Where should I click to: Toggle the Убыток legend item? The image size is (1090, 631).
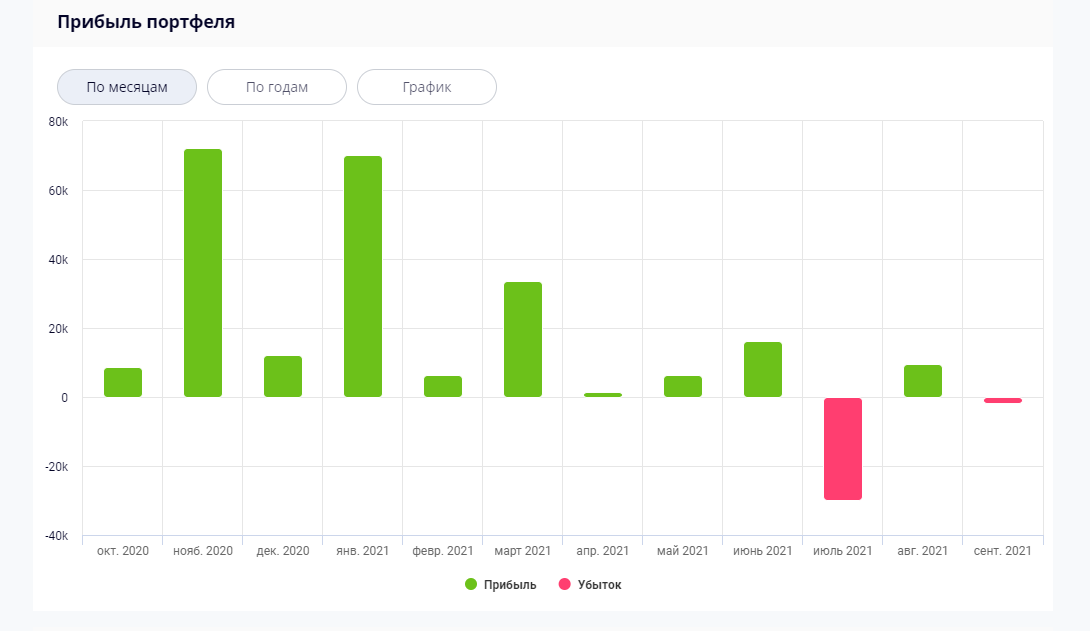599,585
